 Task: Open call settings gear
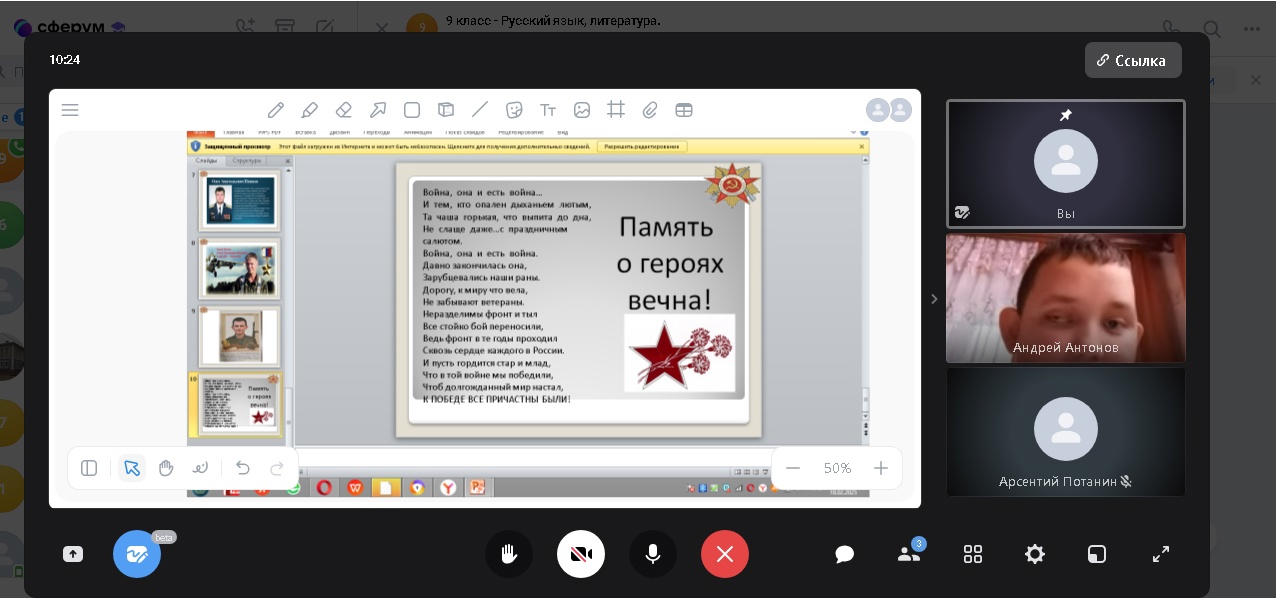pyautogui.click(x=1035, y=554)
